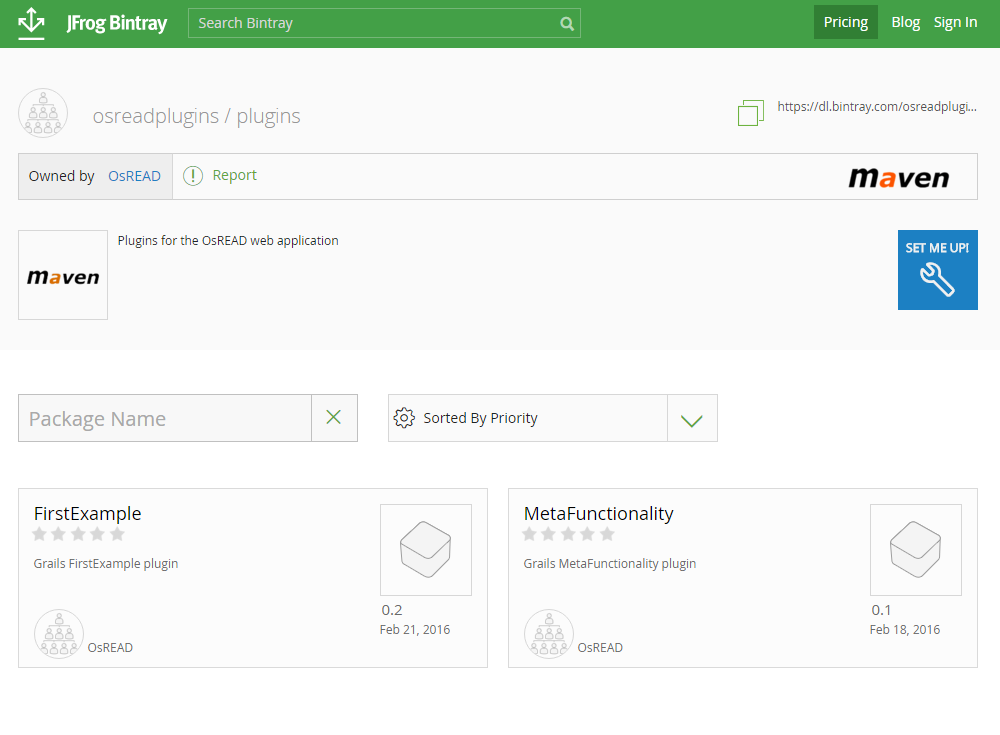
Task: Report this repository via Report link
Action: pos(235,175)
